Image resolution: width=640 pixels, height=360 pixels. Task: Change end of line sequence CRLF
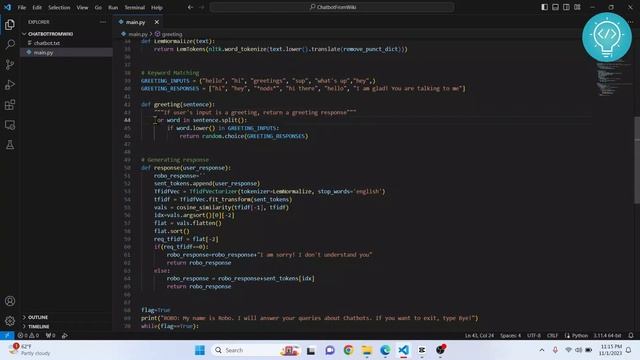tap(552, 336)
